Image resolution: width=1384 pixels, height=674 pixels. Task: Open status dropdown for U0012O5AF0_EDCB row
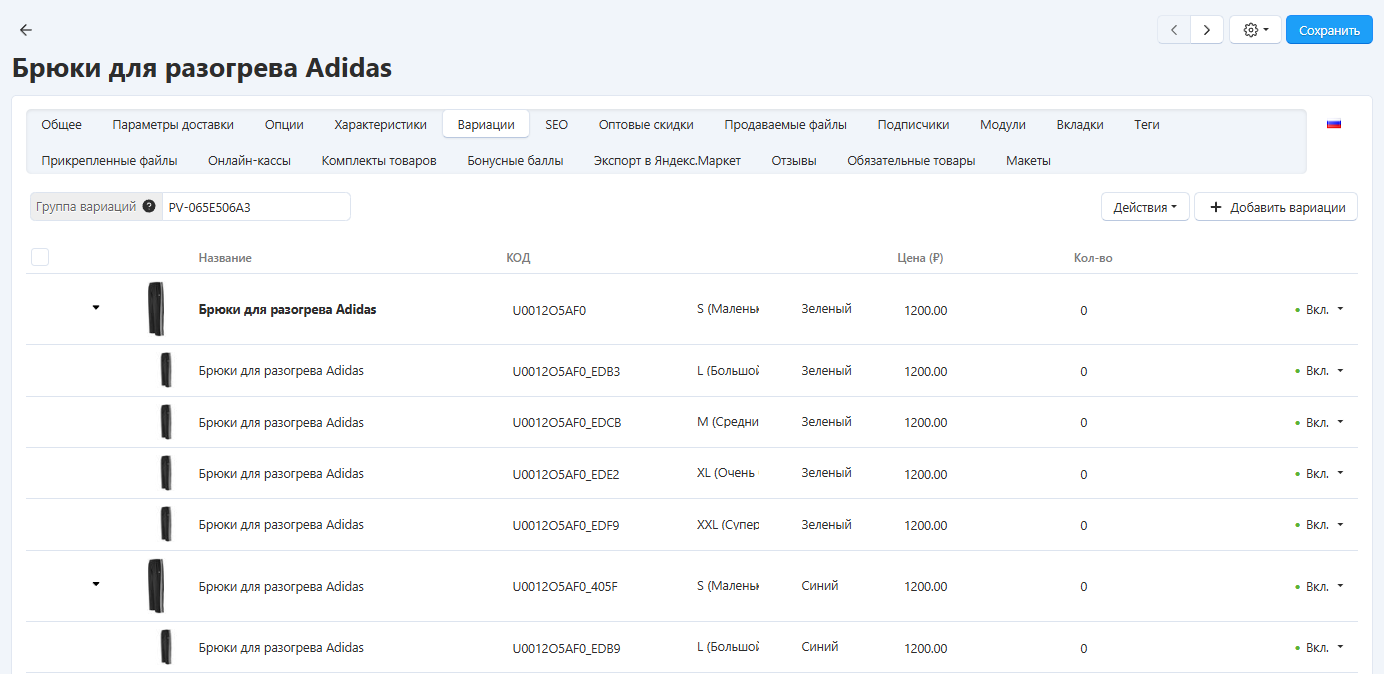[x=1320, y=422]
